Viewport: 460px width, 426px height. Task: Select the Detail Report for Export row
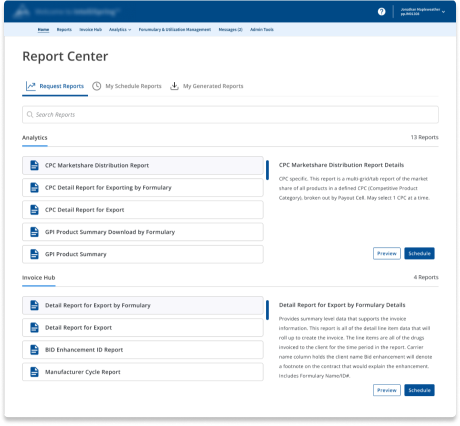pos(143,328)
